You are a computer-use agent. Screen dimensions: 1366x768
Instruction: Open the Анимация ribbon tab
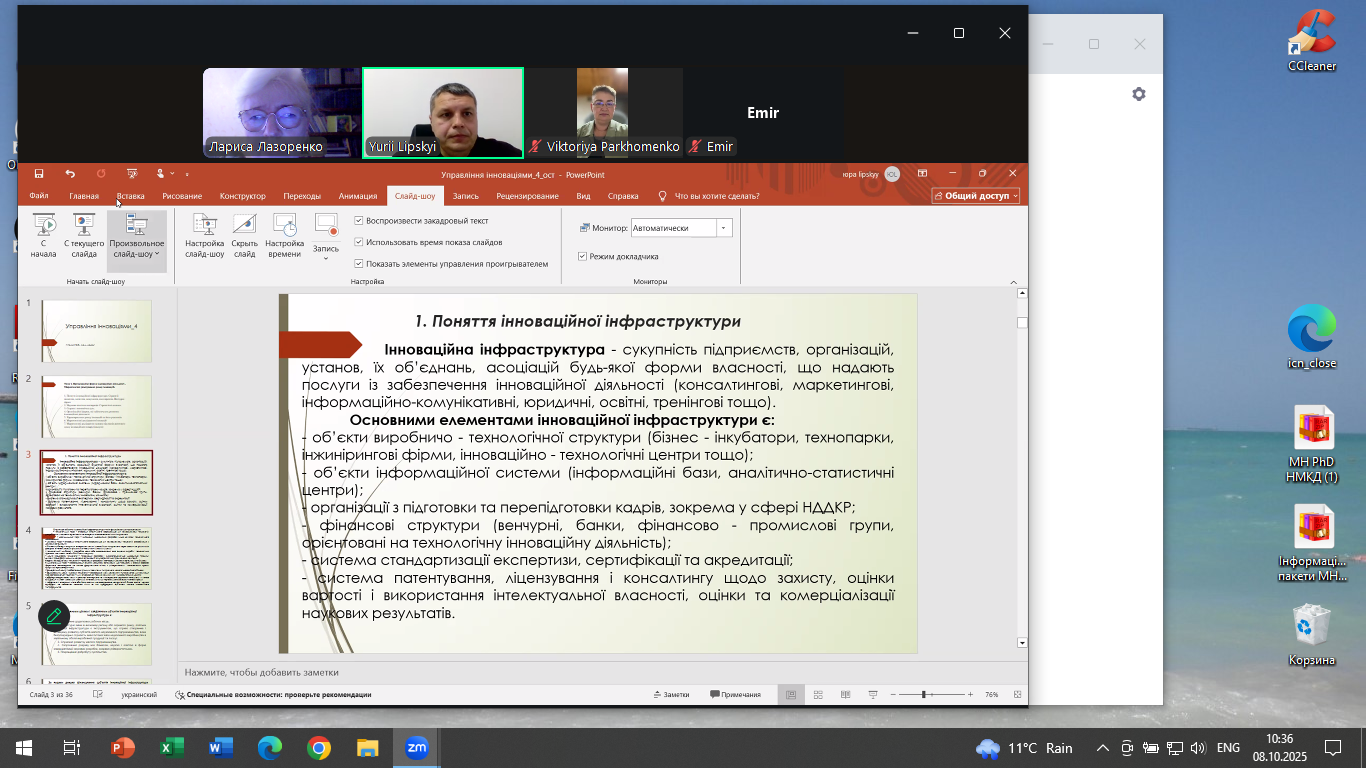pyautogui.click(x=357, y=196)
